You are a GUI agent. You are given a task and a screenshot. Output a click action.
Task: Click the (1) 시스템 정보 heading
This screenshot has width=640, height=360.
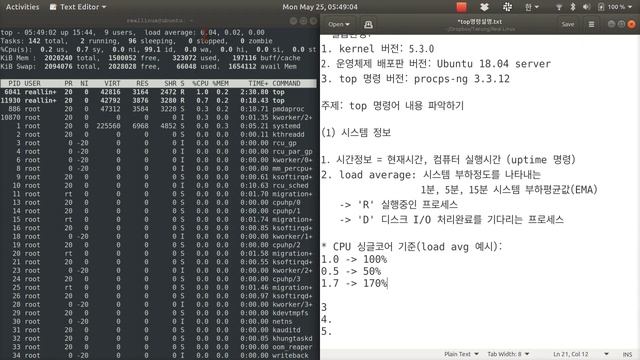coord(356,133)
